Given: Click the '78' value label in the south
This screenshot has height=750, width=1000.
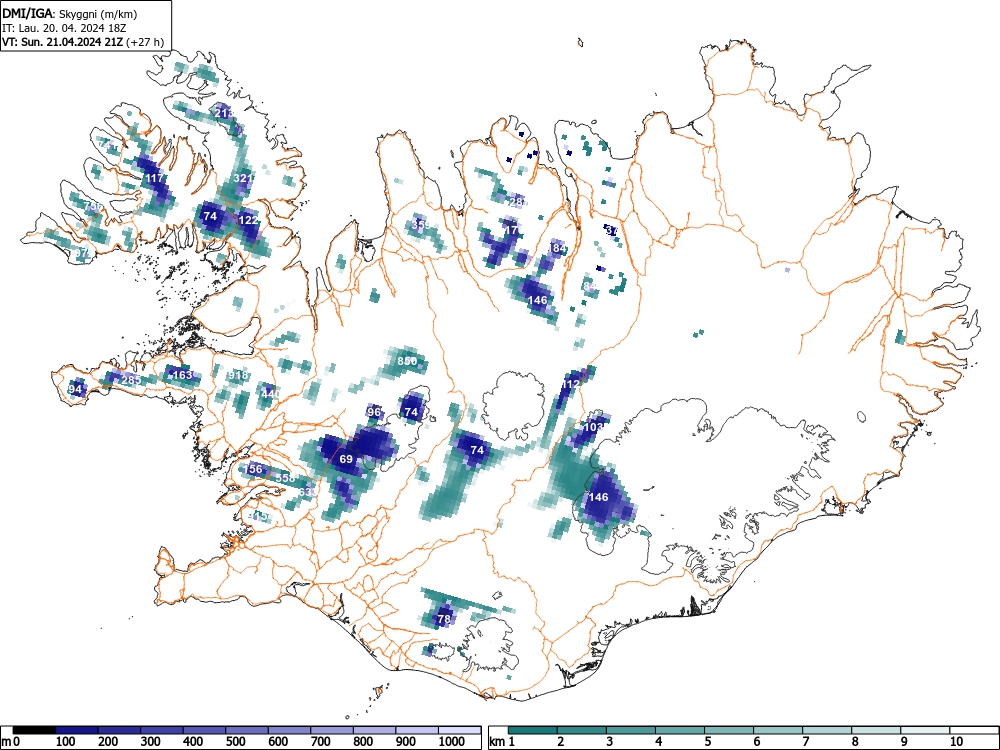Looking at the screenshot, I should 445,619.
